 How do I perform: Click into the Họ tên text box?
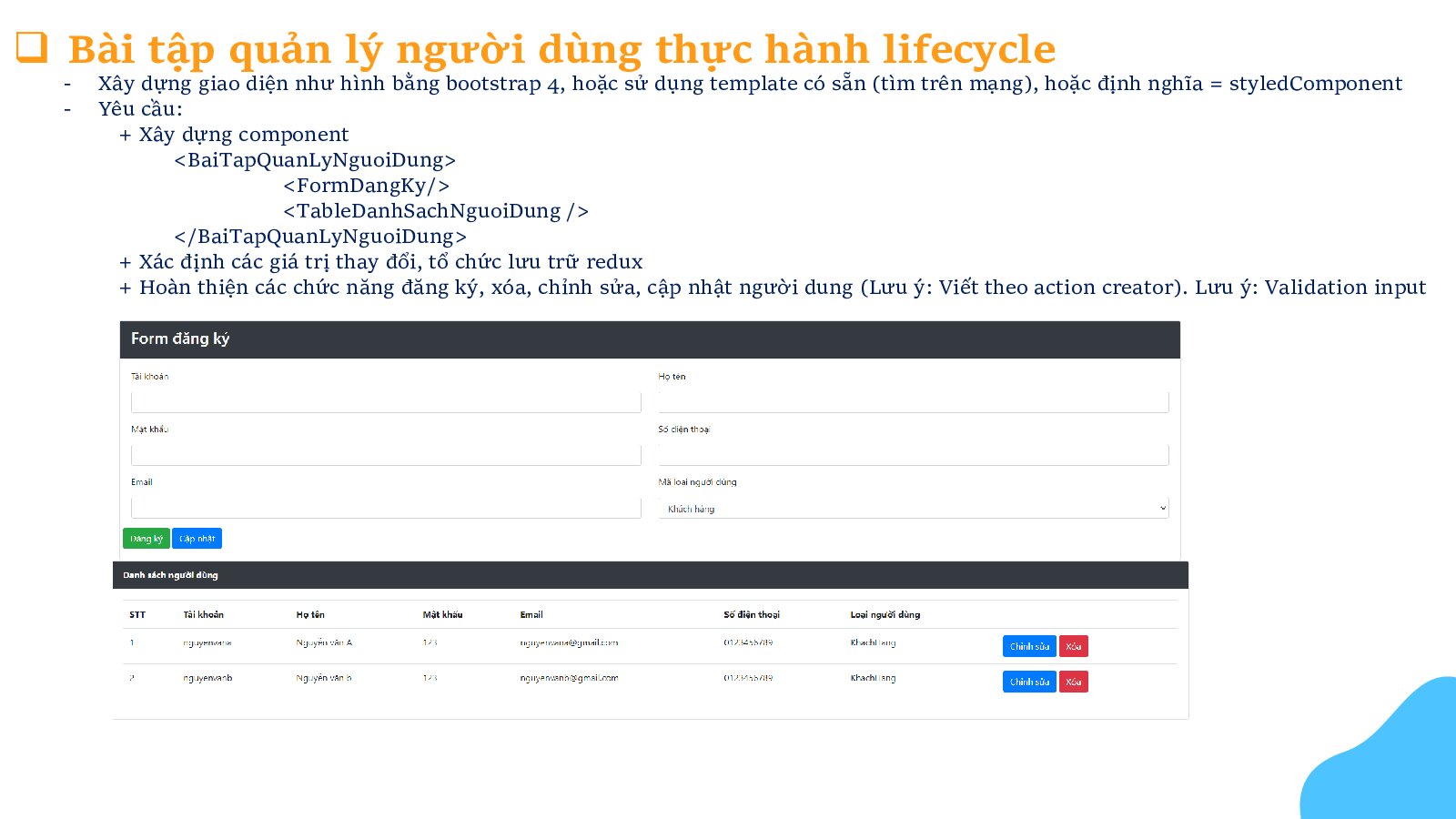click(x=913, y=402)
